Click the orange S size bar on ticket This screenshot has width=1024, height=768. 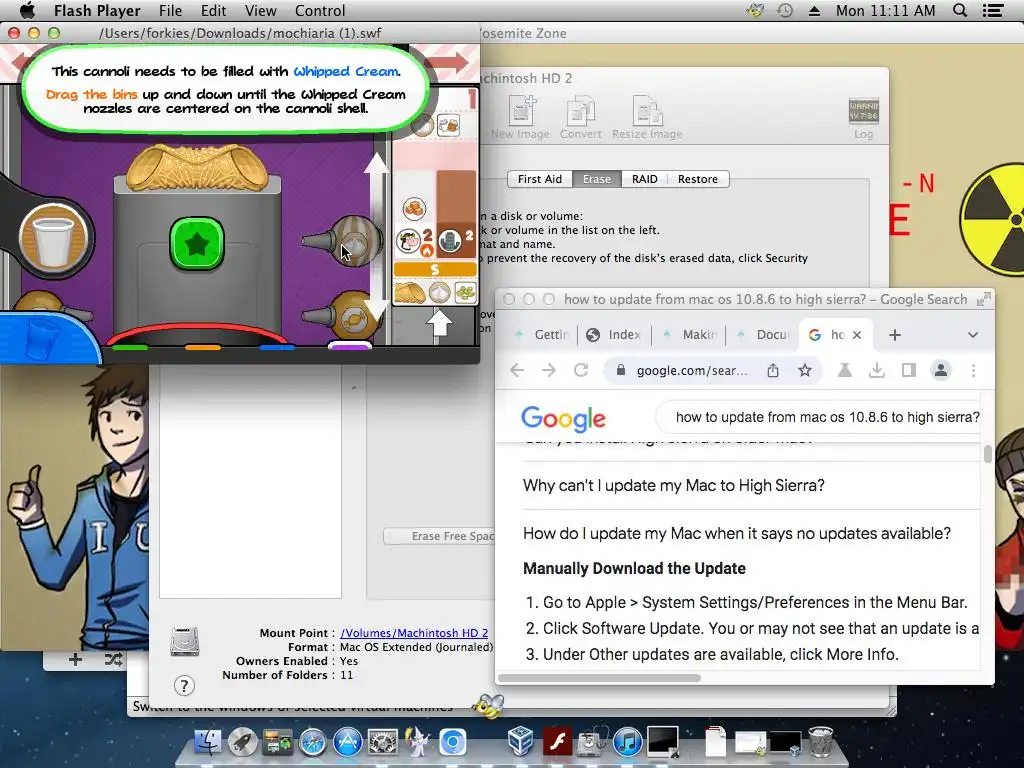[435, 269]
